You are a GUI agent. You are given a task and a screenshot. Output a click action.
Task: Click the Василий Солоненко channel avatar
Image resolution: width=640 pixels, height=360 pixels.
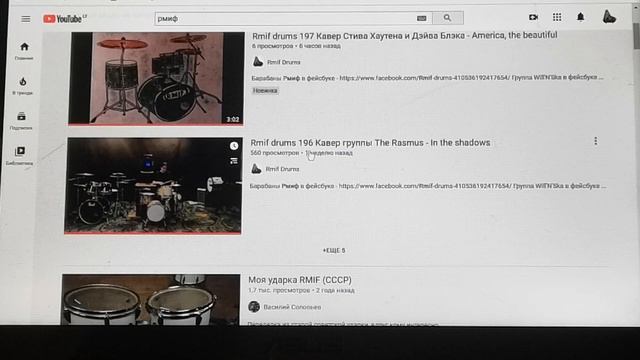[254, 307]
